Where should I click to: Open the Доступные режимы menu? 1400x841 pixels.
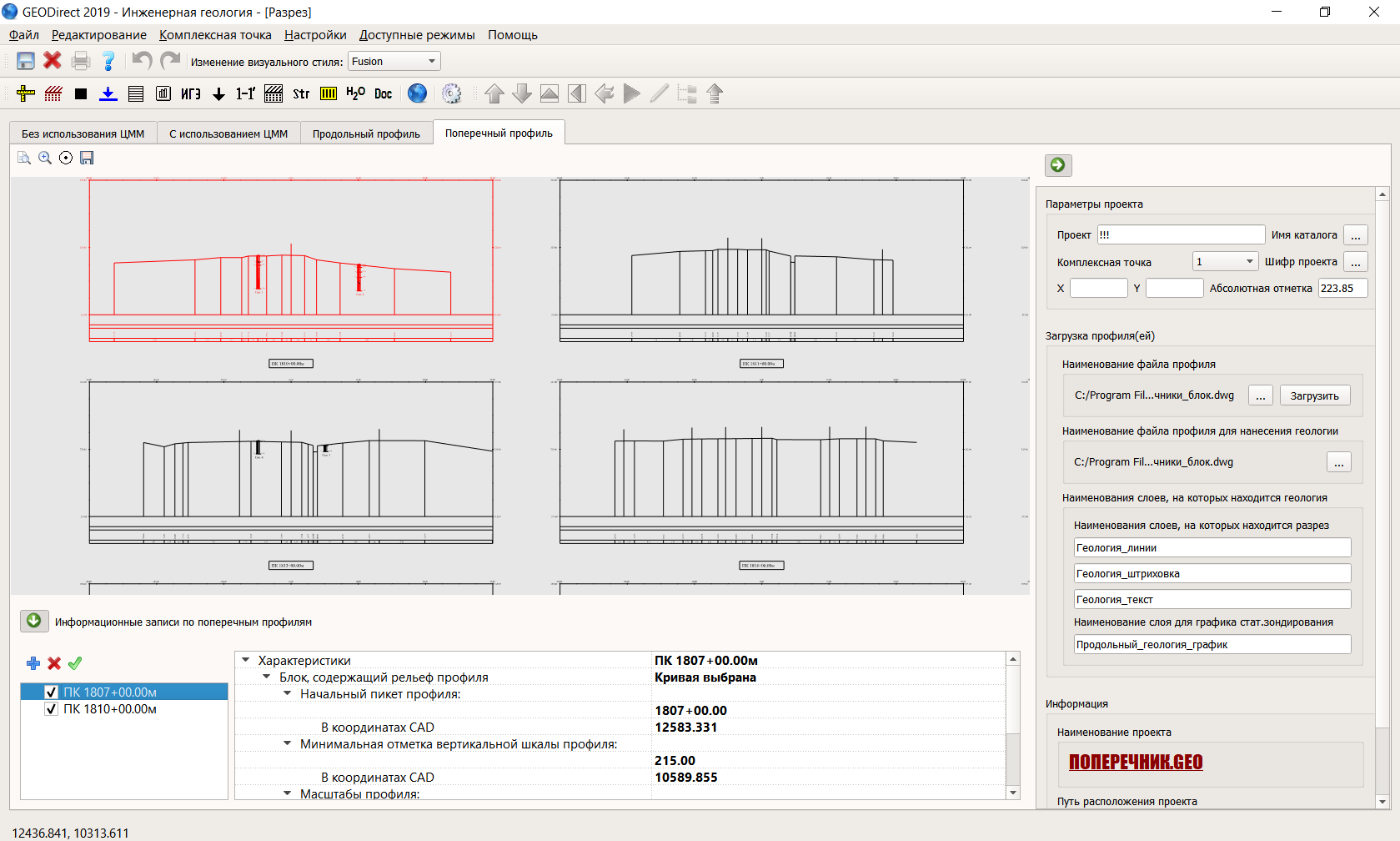coord(417,35)
